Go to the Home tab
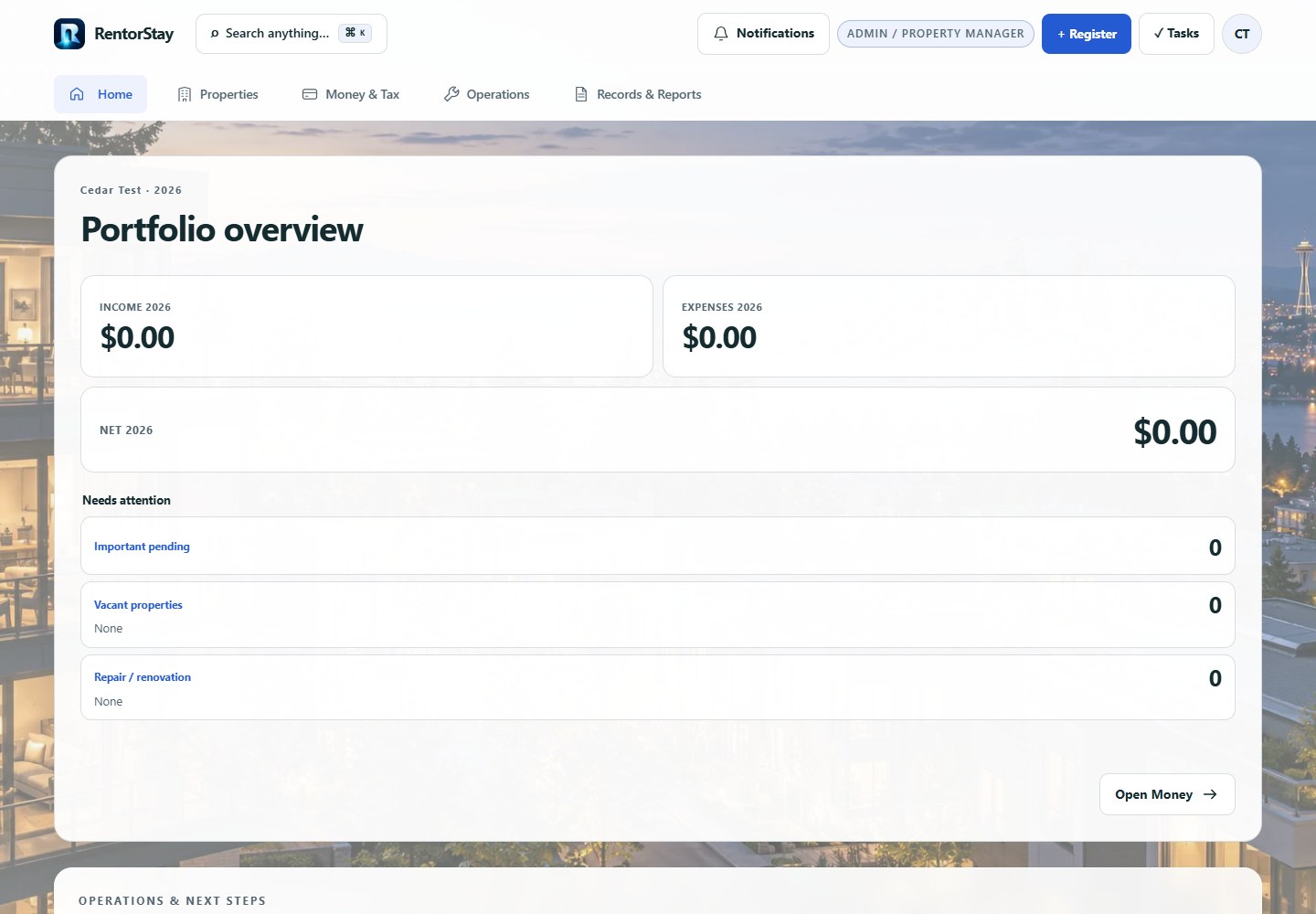Image resolution: width=1316 pixels, height=914 pixels. click(x=101, y=94)
